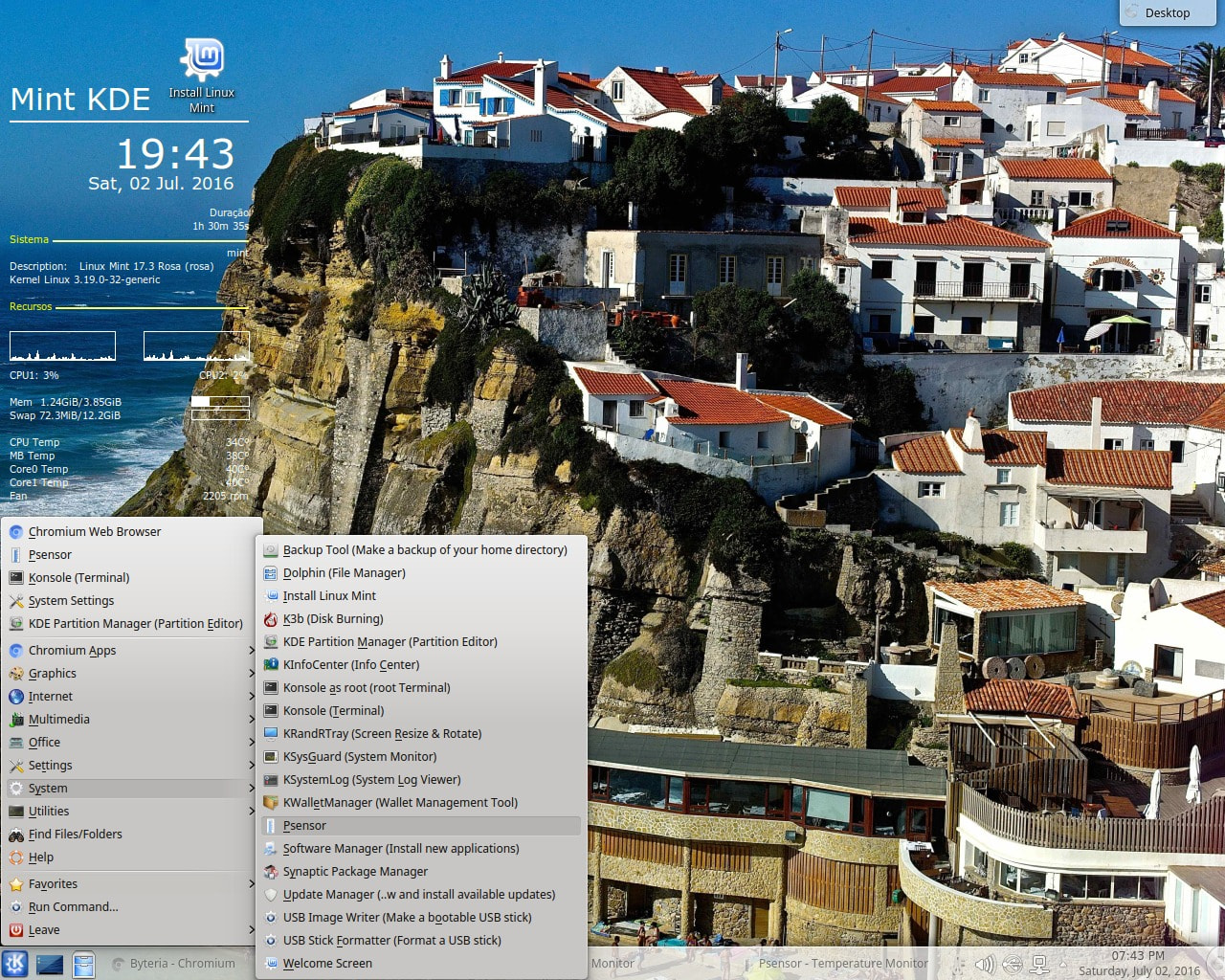Click the Chromium Web Browser icon in menu
This screenshot has width=1225, height=980.
[x=16, y=532]
